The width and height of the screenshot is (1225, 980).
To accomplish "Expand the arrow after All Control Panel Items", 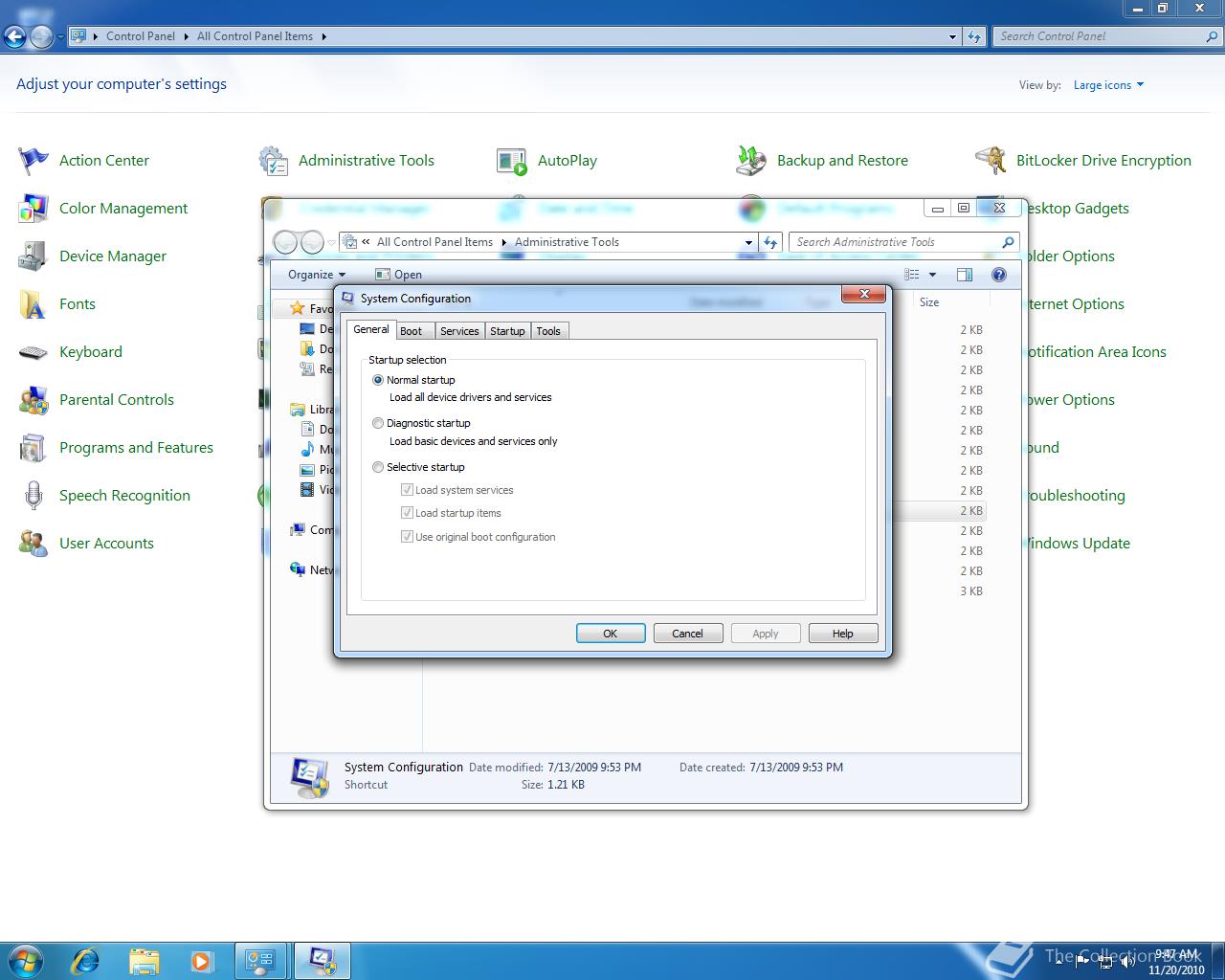I will (323, 36).
